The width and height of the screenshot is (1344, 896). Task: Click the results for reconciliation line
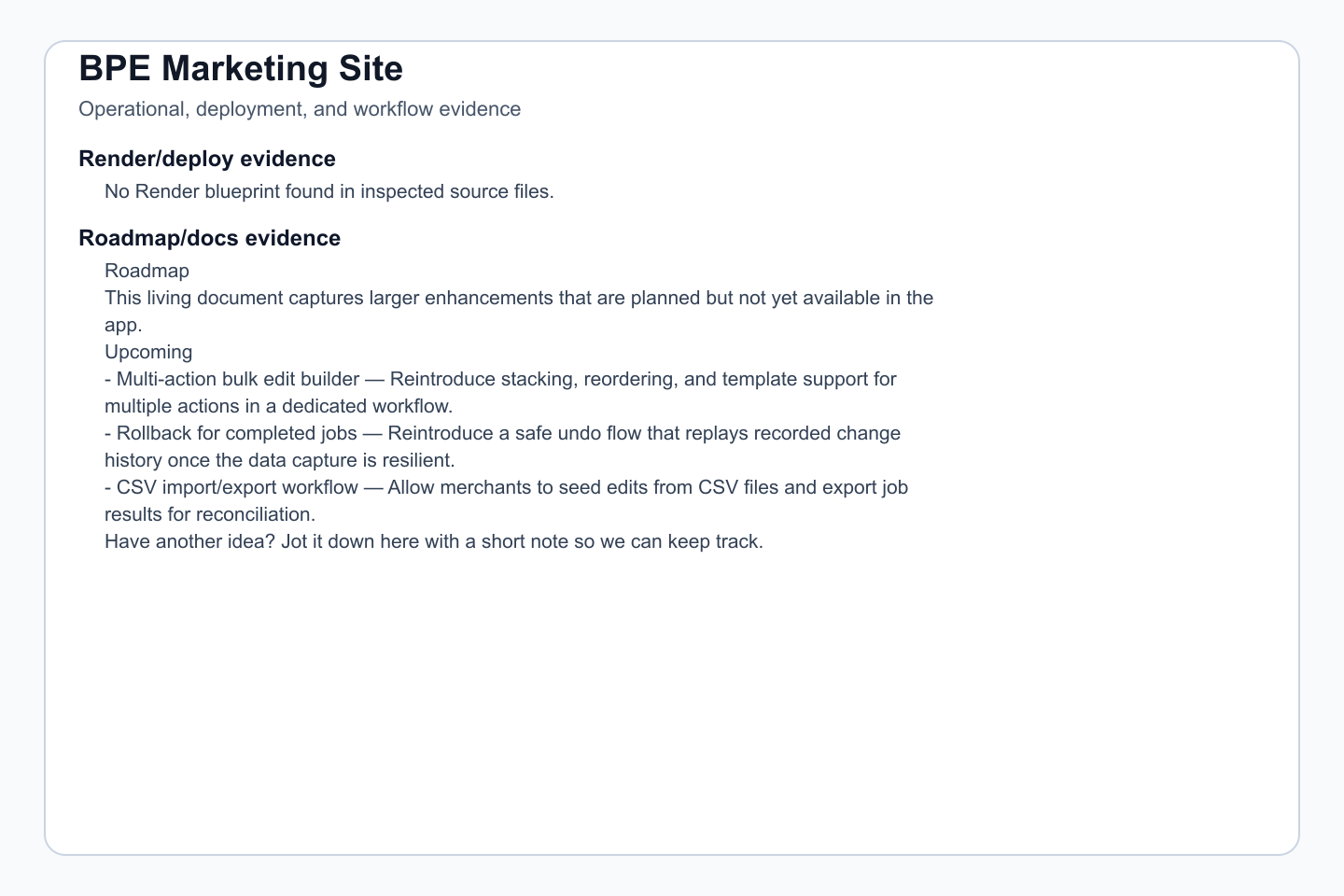(x=210, y=514)
